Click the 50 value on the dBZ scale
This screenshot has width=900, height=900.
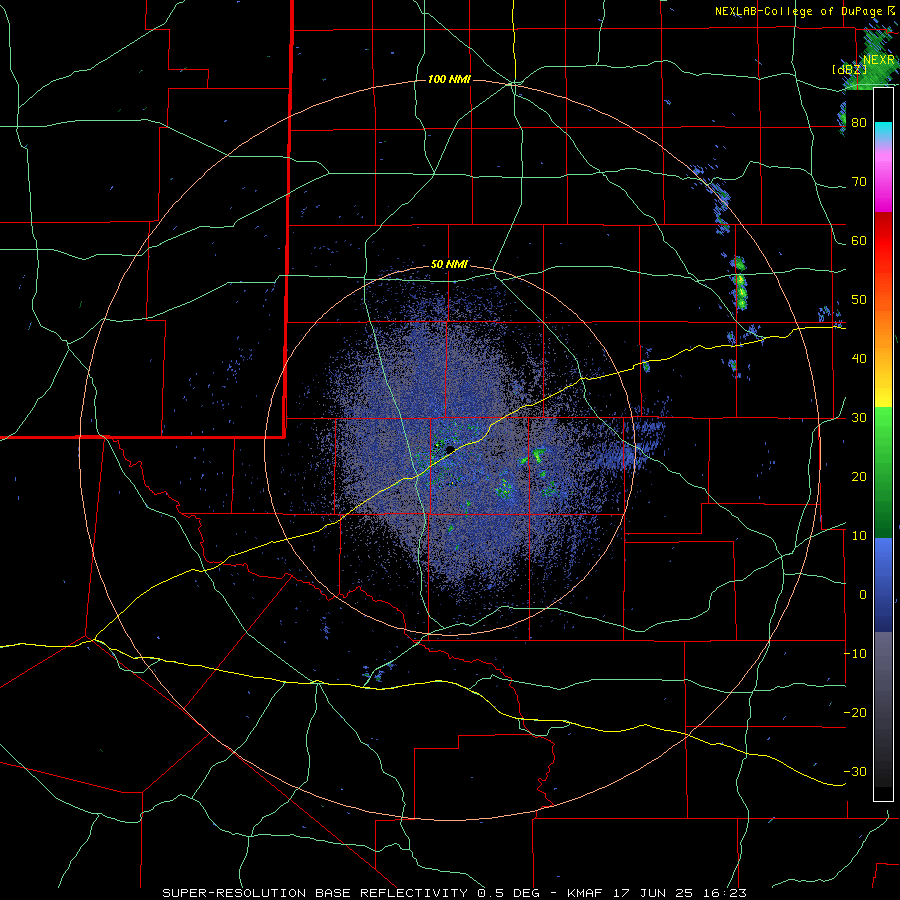tap(859, 300)
